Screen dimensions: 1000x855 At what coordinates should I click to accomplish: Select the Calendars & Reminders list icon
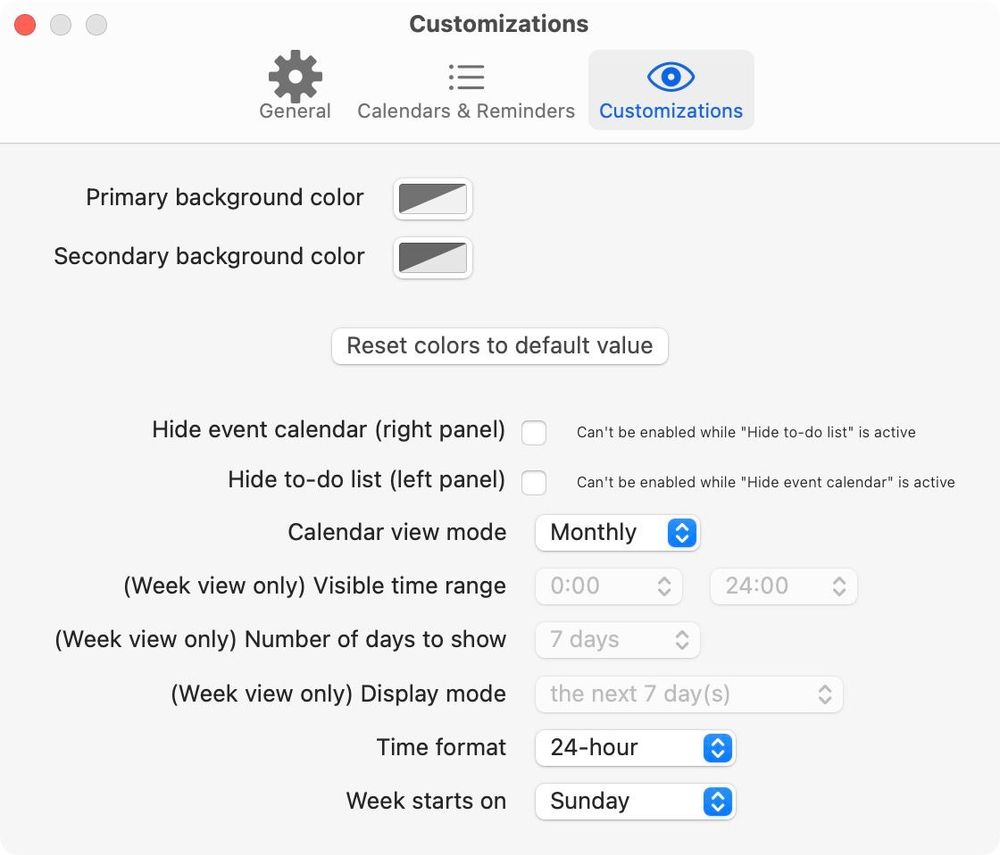tap(466, 75)
